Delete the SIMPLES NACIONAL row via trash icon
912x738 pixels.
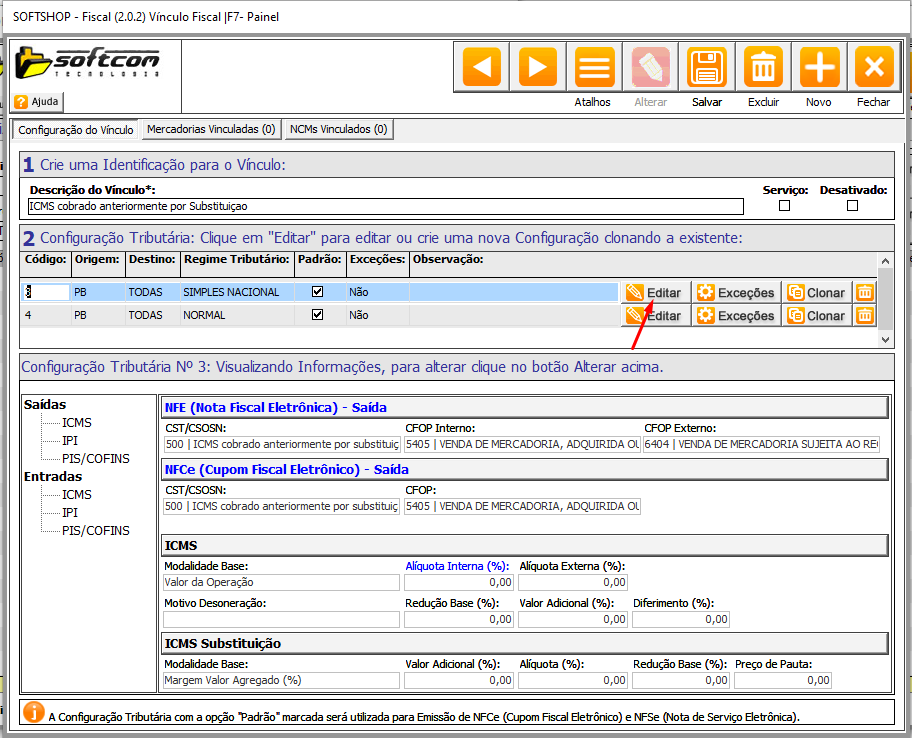point(865,292)
